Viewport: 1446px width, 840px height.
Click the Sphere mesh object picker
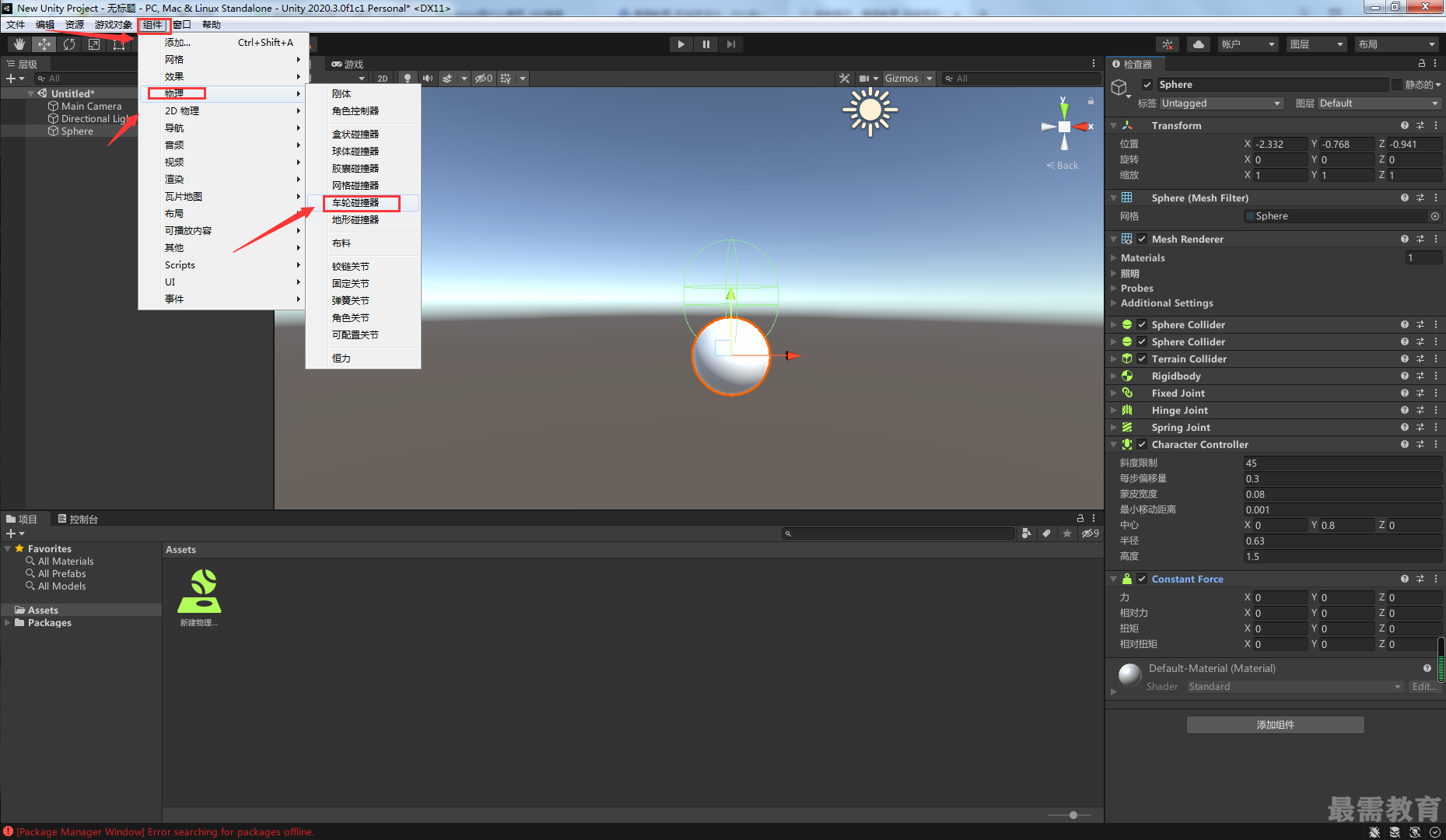pos(1435,216)
